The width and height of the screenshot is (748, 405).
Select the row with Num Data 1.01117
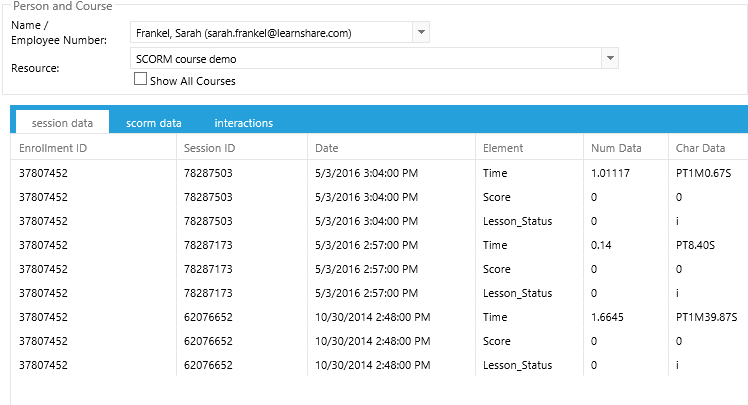click(x=610, y=173)
